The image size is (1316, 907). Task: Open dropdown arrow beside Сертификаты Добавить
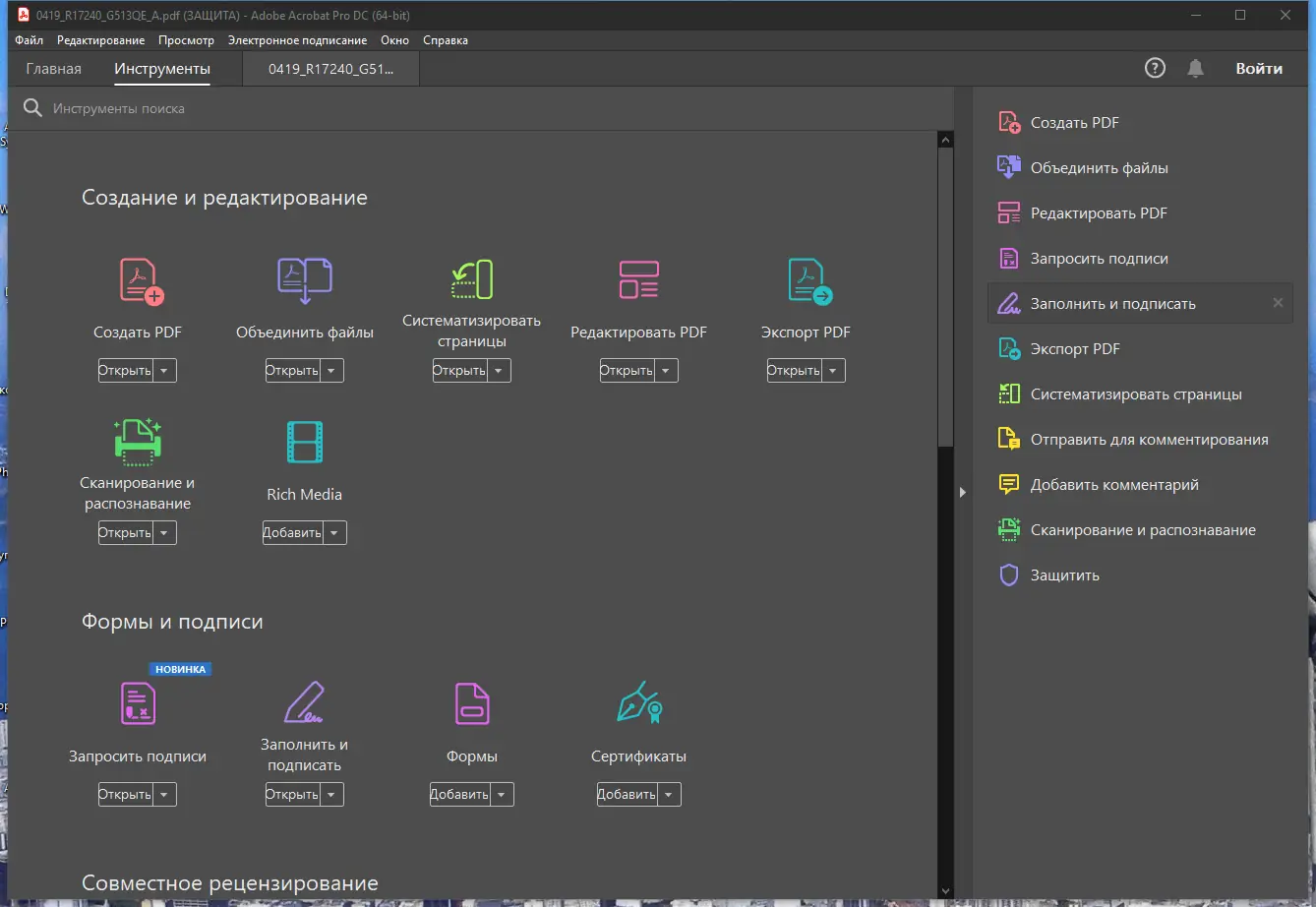pos(669,795)
